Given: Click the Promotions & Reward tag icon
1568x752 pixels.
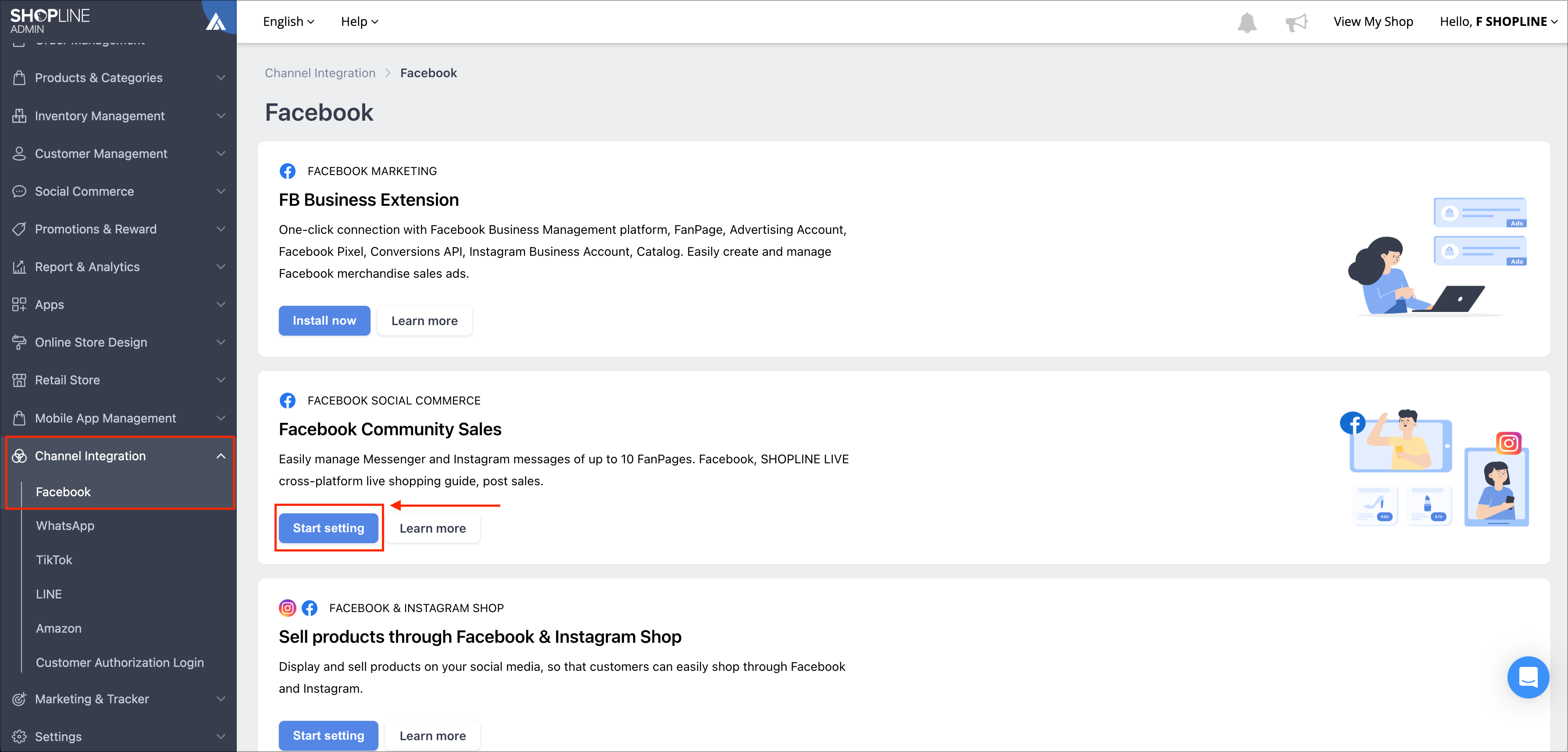Looking at the screenshot, I should [x=19, y=229].
